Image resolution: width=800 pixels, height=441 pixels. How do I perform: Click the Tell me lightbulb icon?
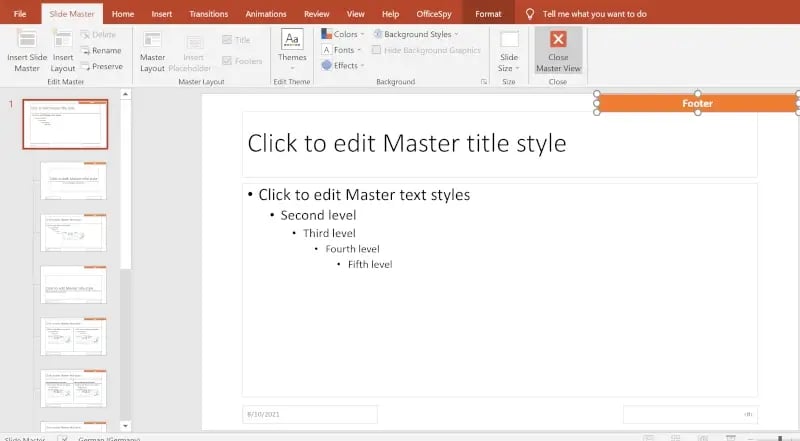pyautogui.click(x=530, y=14)
